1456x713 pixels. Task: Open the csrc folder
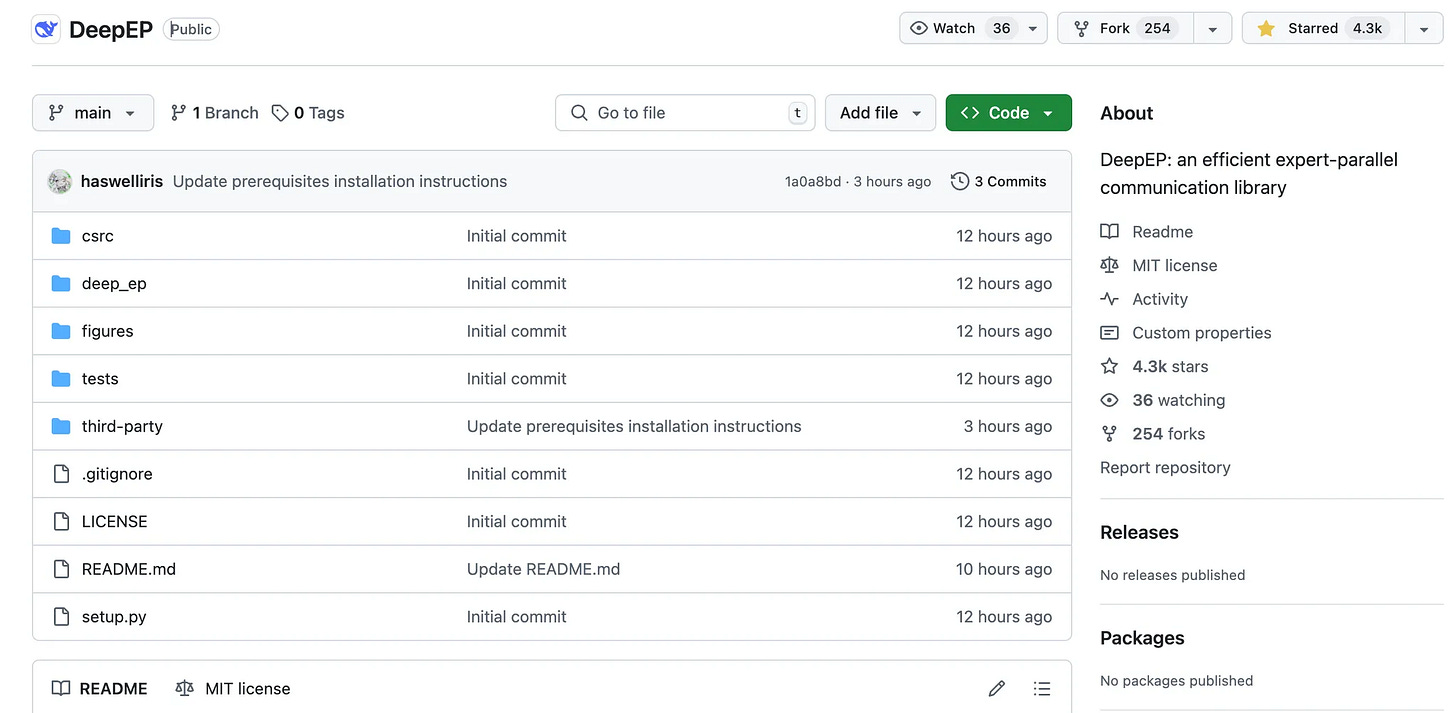tap(98, 236)
